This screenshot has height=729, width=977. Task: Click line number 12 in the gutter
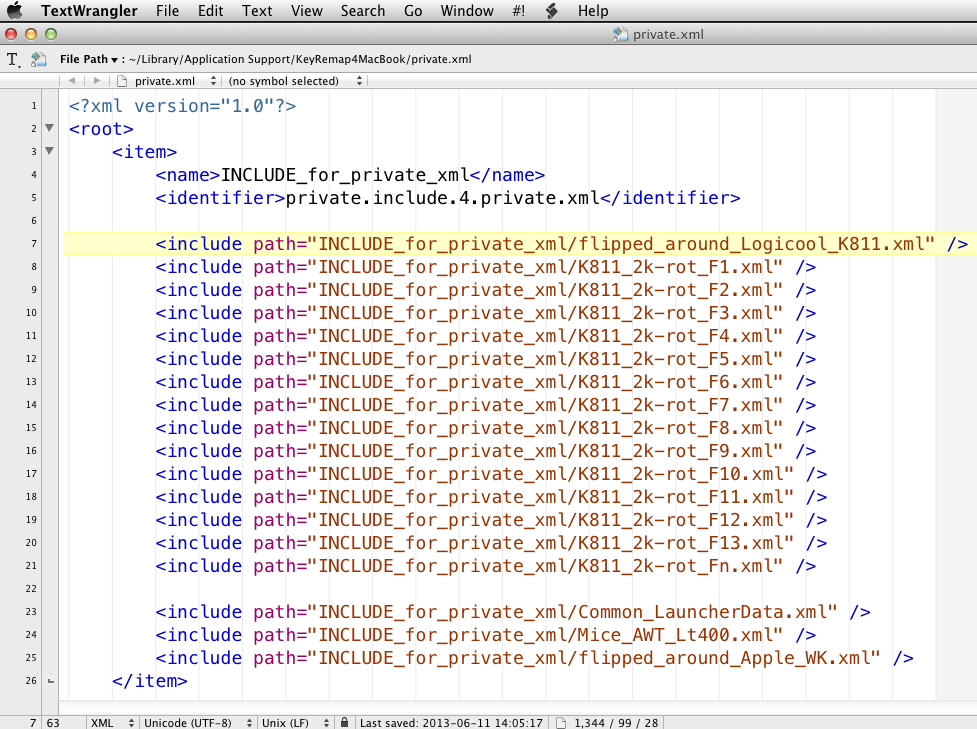coord(31,359)
